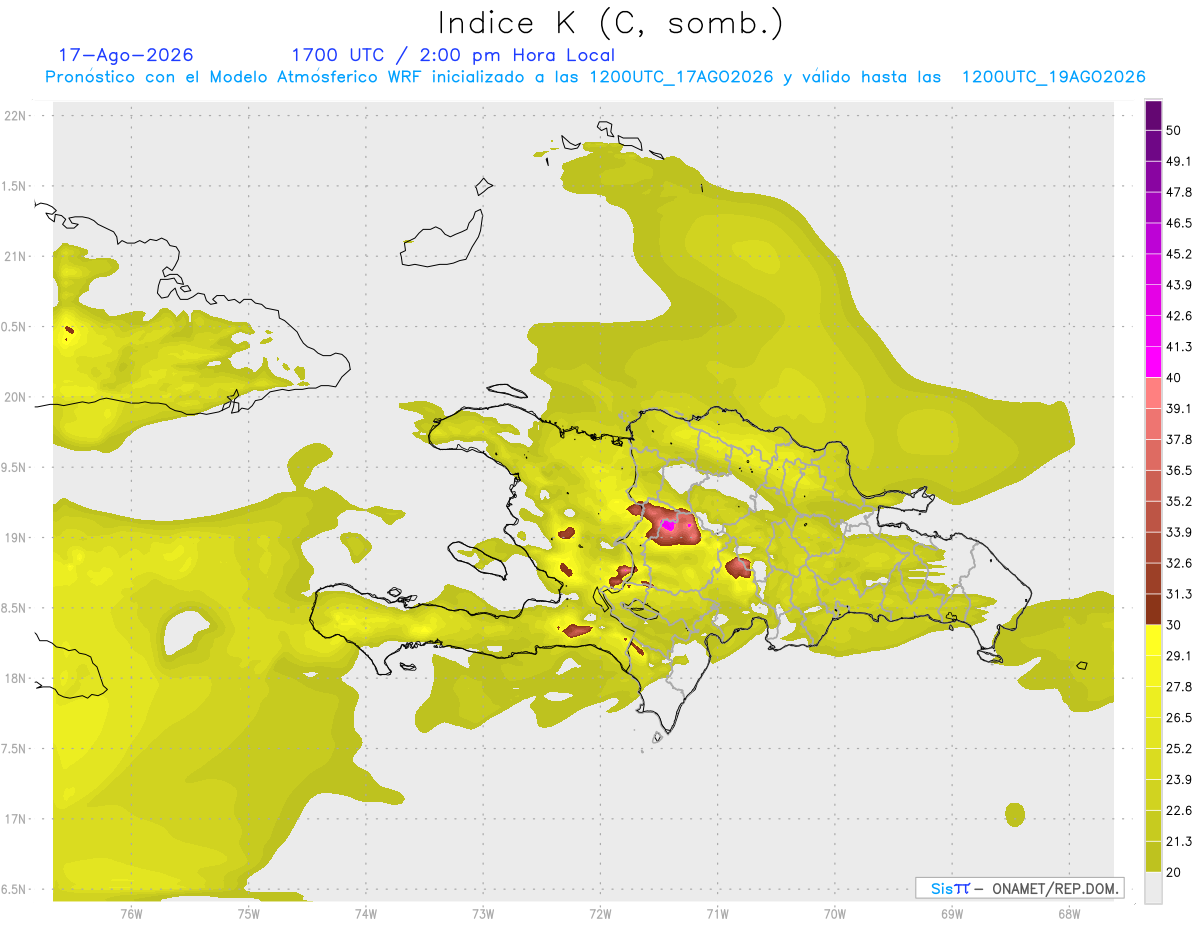This screenshot has width=1200, height=927.
Task: Click the magenta legend band between 40 and 41.3
Action: (x=1153, y=362)
